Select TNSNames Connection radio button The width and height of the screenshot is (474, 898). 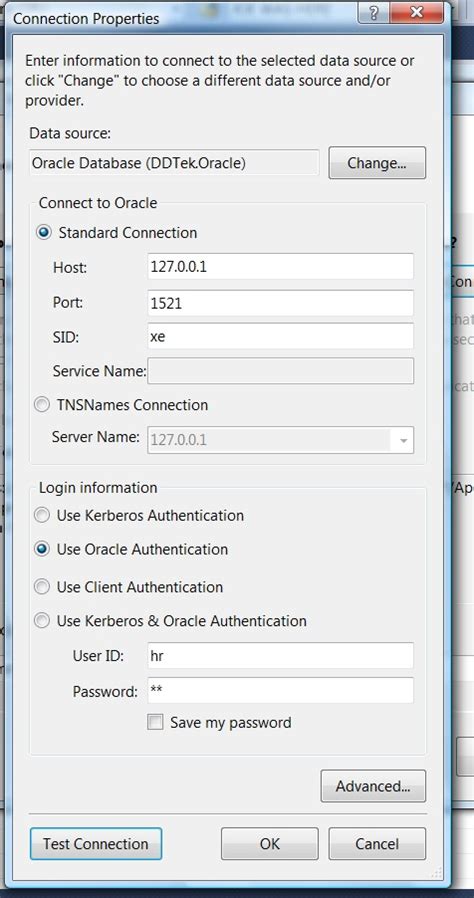[x=42, y=405]
